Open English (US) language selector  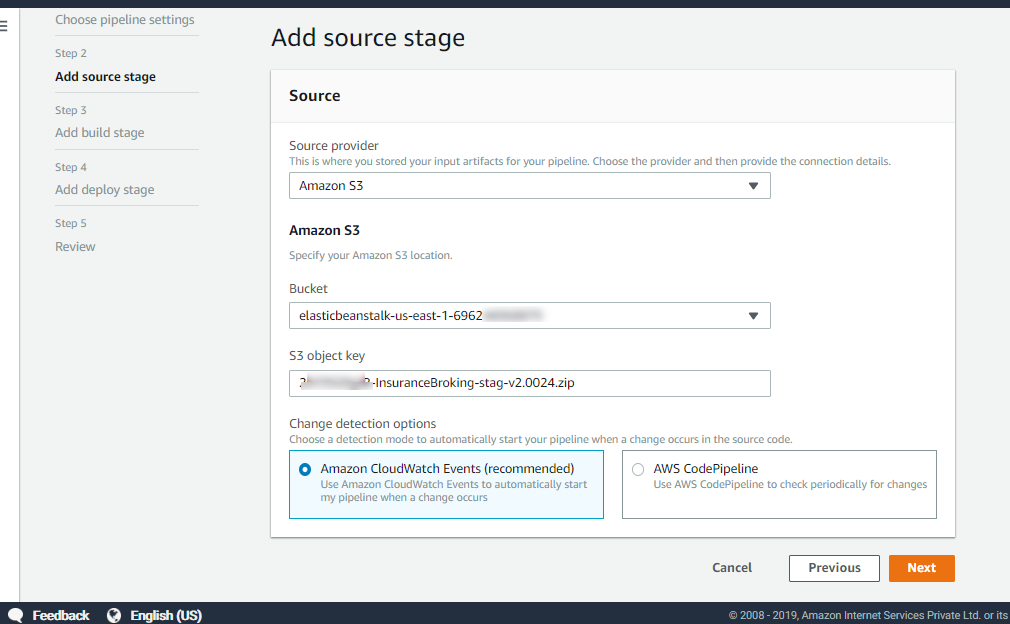(166, 615)
